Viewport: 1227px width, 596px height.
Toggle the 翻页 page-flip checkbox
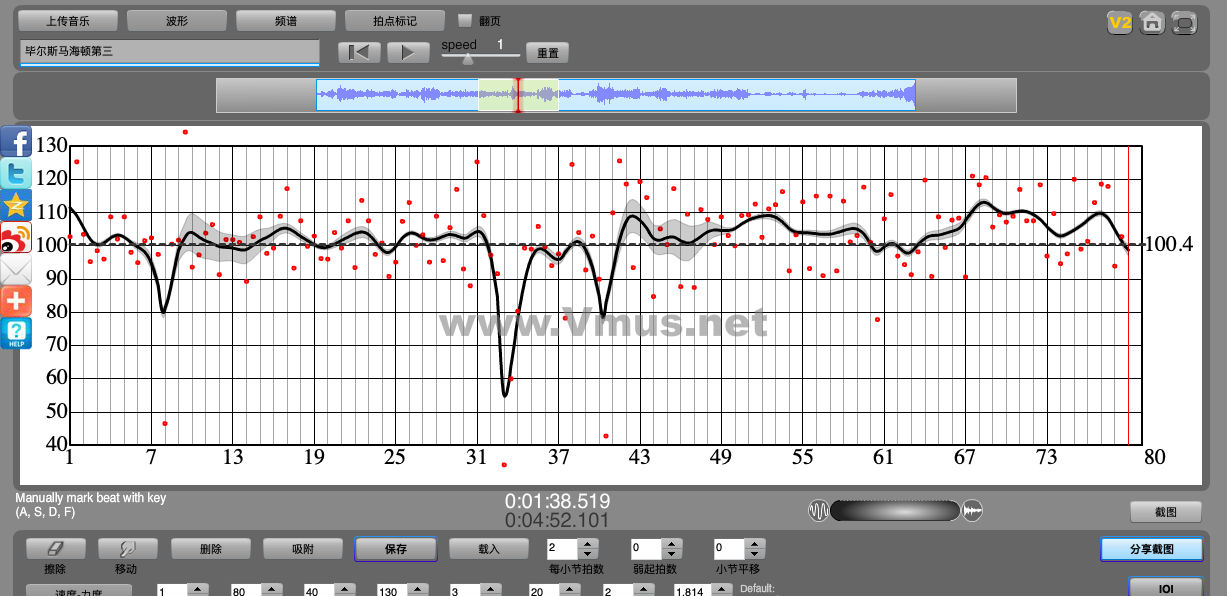coord(464,20)
